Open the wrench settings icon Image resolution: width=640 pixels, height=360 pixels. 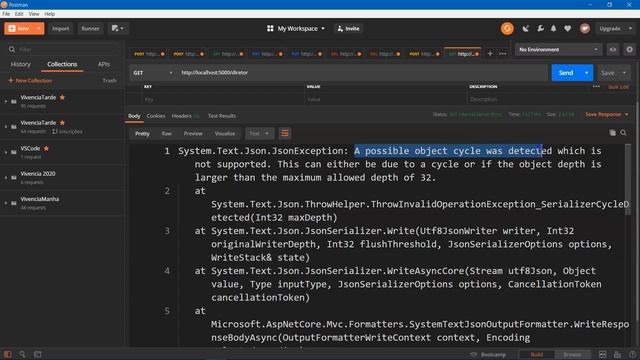click(540, 29)
